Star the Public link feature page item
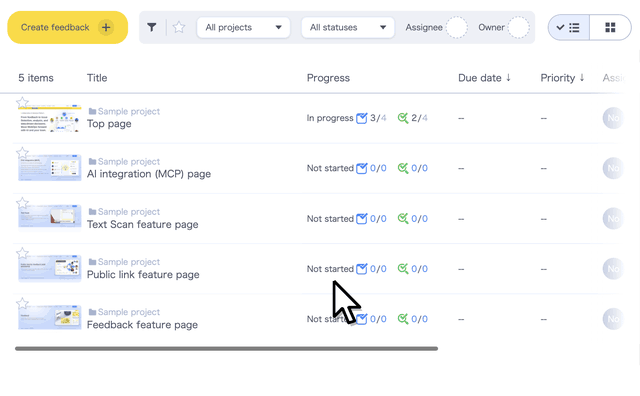Image resolution: width=640 pixels, height=396 pixels. (x=22, y=253)
